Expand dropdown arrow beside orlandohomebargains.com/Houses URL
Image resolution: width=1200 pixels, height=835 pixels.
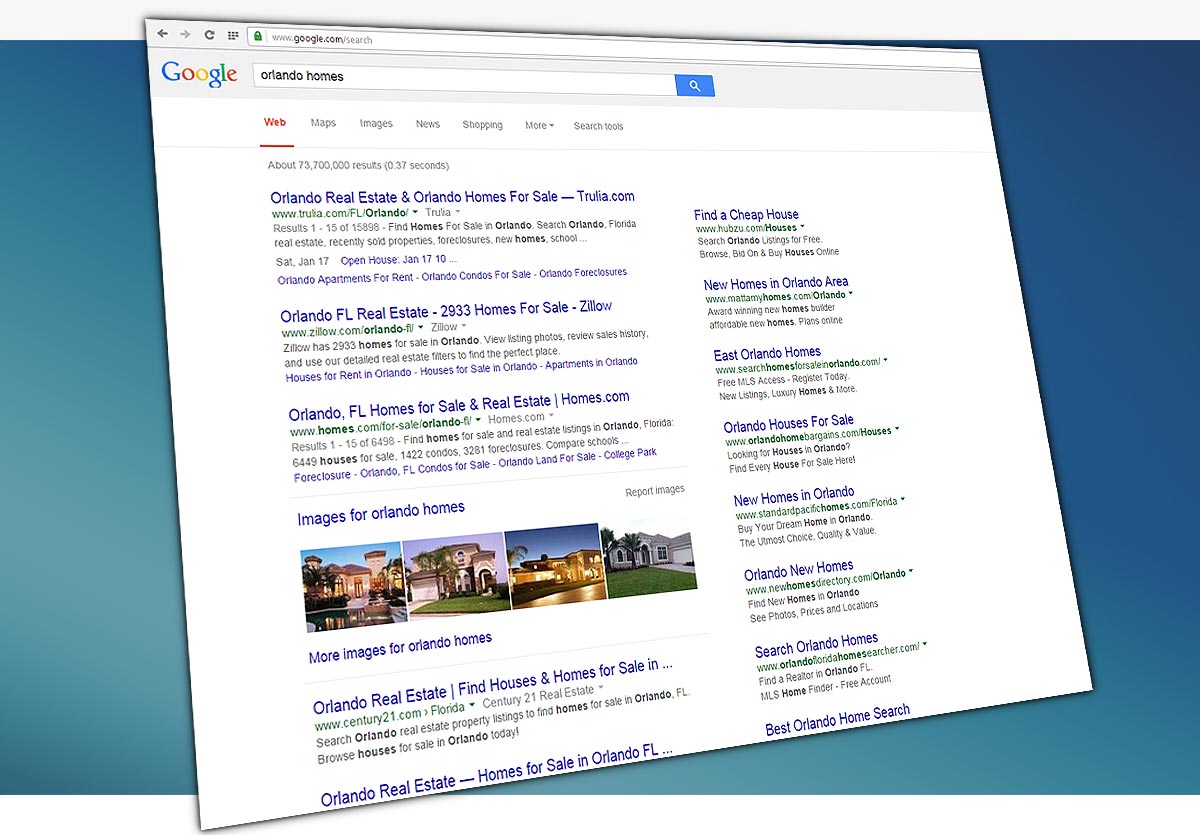tap(897, 429)
